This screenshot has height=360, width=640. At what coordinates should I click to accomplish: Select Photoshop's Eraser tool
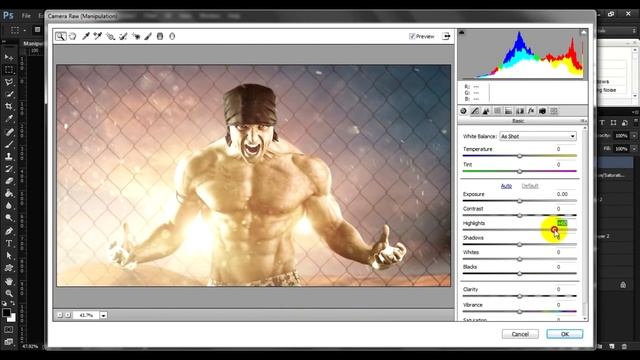point(9,181)
